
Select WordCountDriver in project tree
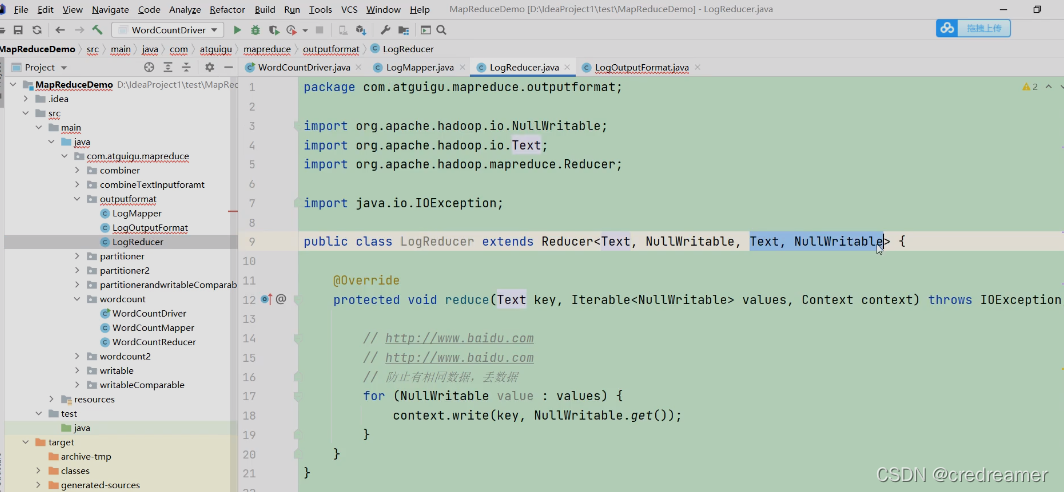[x=149, y=314]
